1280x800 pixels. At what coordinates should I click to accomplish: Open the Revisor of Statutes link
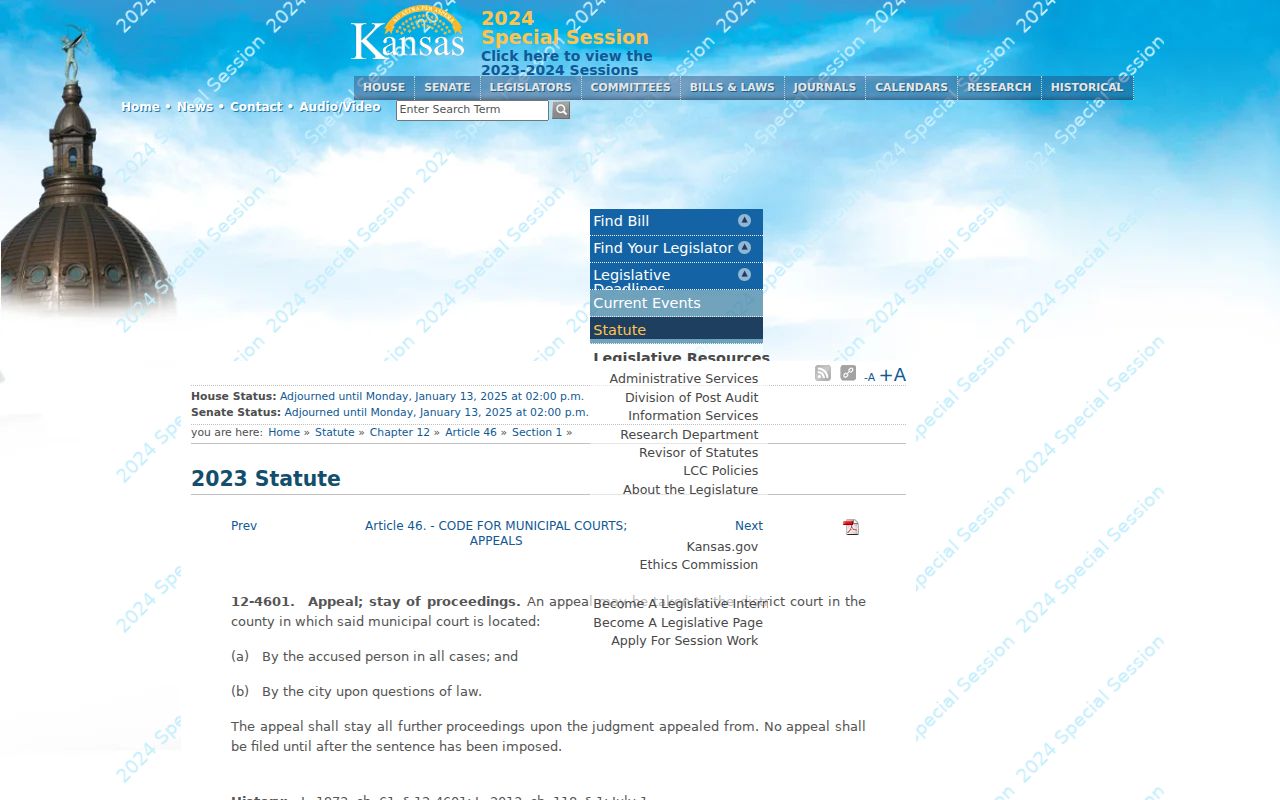coord(699,453)
